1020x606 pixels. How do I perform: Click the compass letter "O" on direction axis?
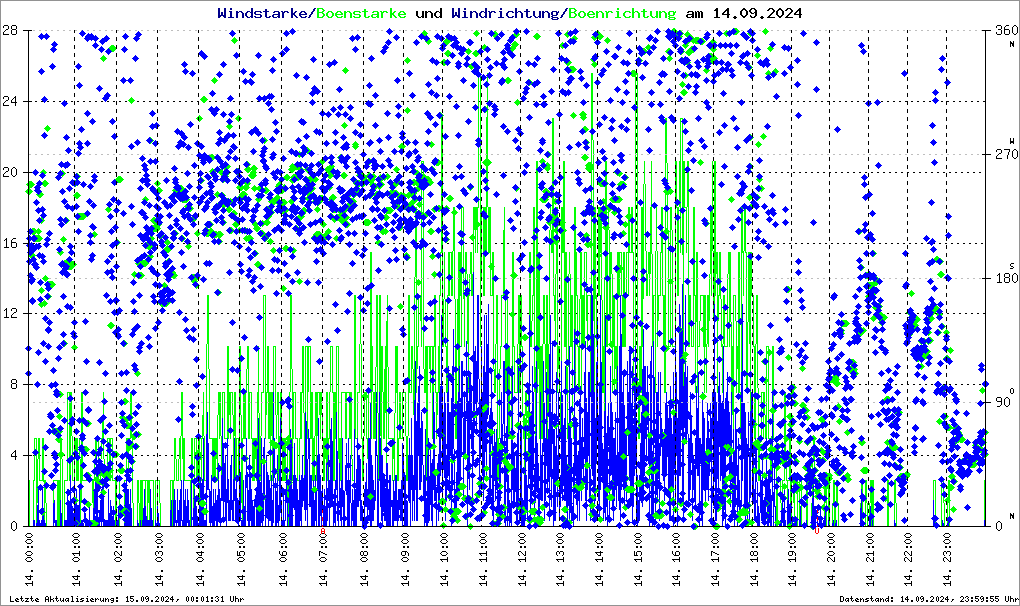click(1012, 391)
